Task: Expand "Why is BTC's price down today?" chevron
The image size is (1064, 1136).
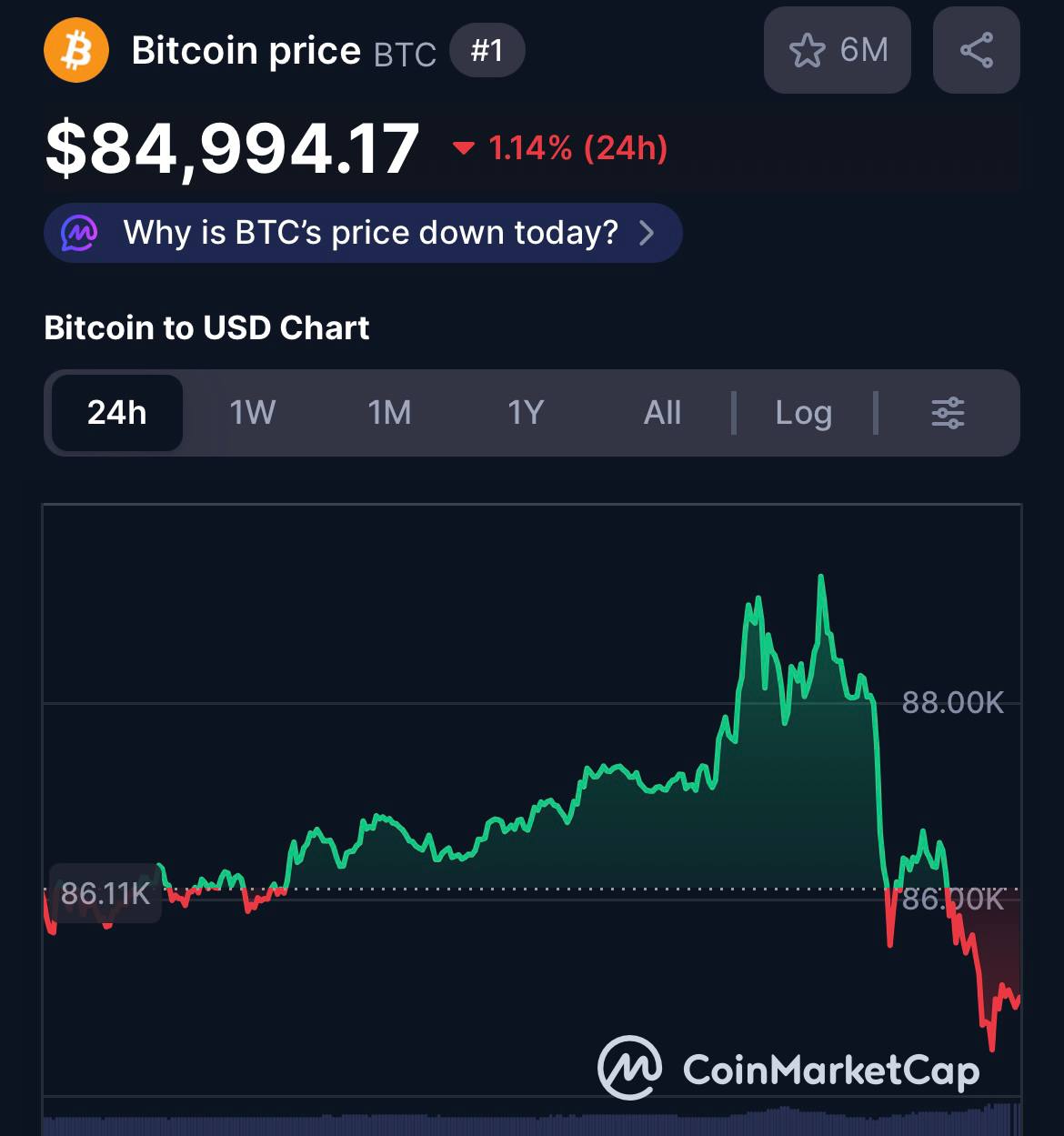Action: tap(647, 233)
